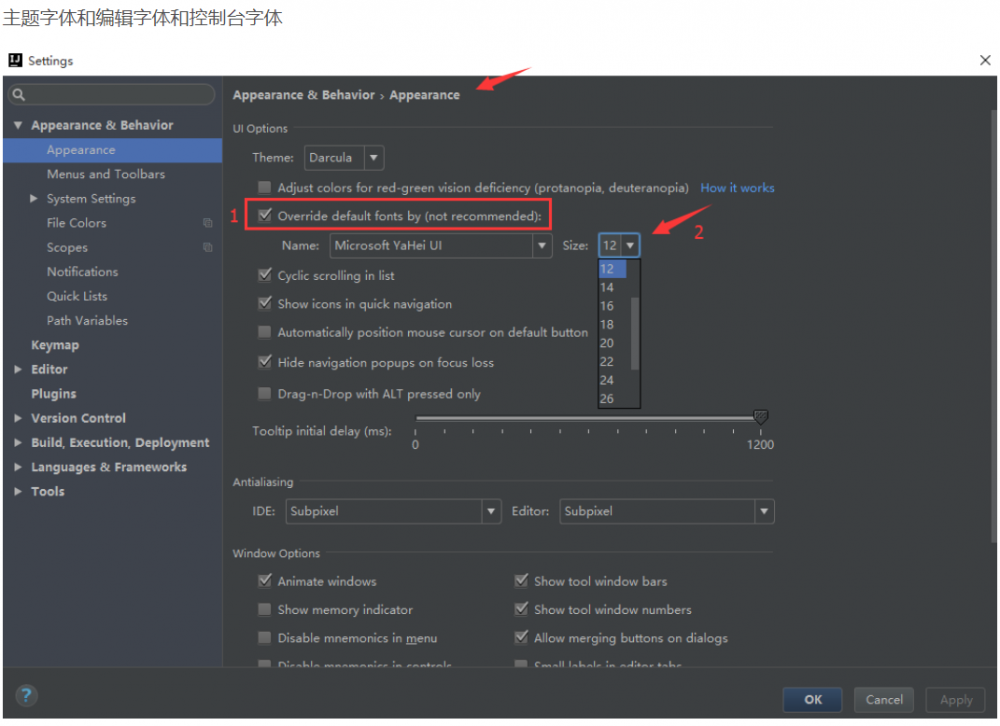
Task: Disable Show tool window numbers
Action: [521, 609]
